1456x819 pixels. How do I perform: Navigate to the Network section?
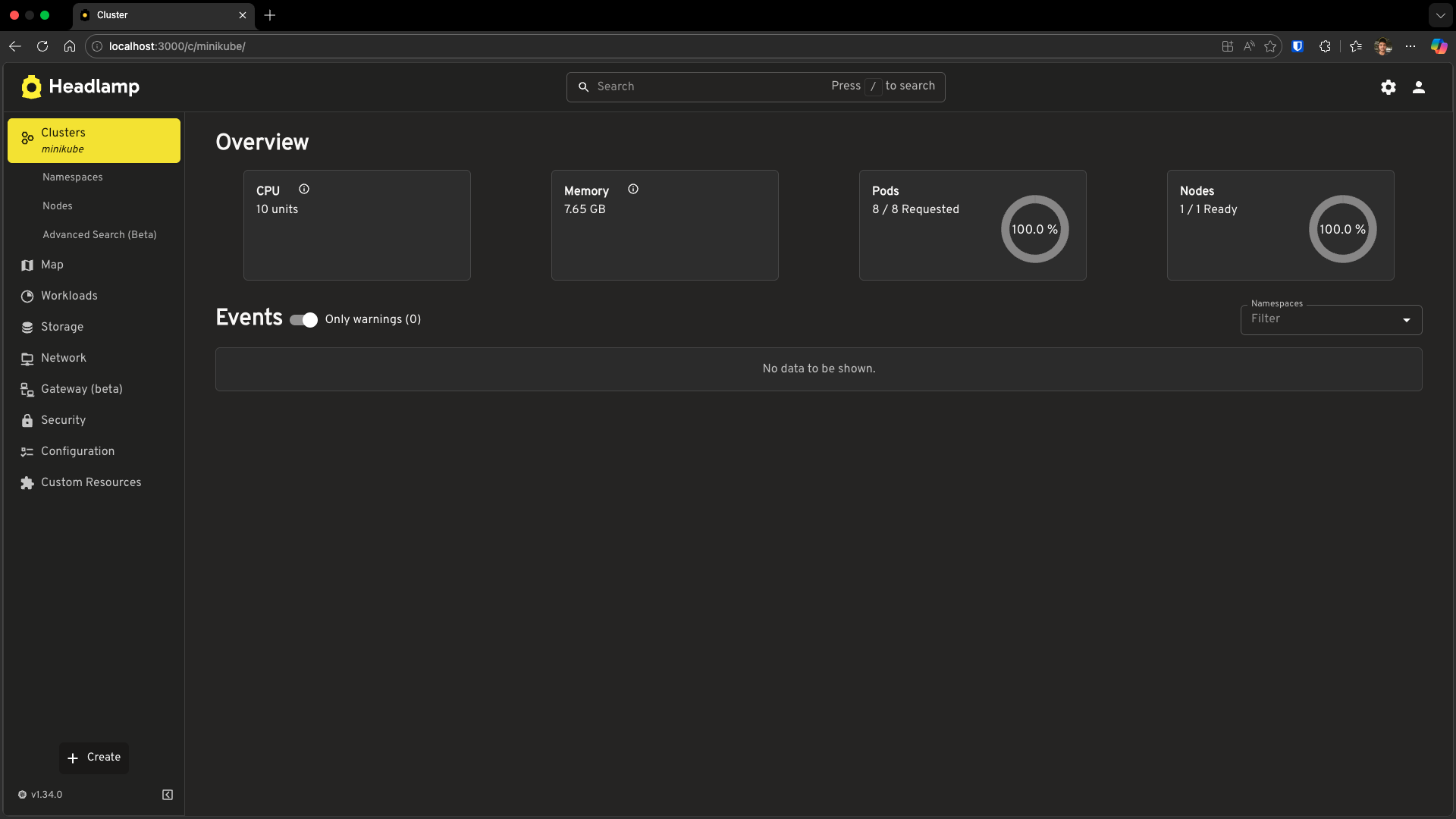63,358
